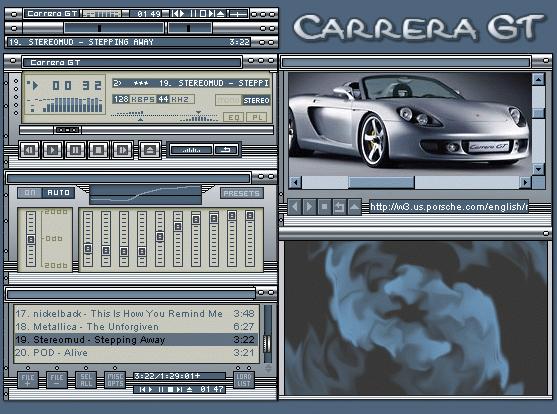Skip to next track in main window
Viewport: 557px width, 414px height.
[x=122, y=150]
